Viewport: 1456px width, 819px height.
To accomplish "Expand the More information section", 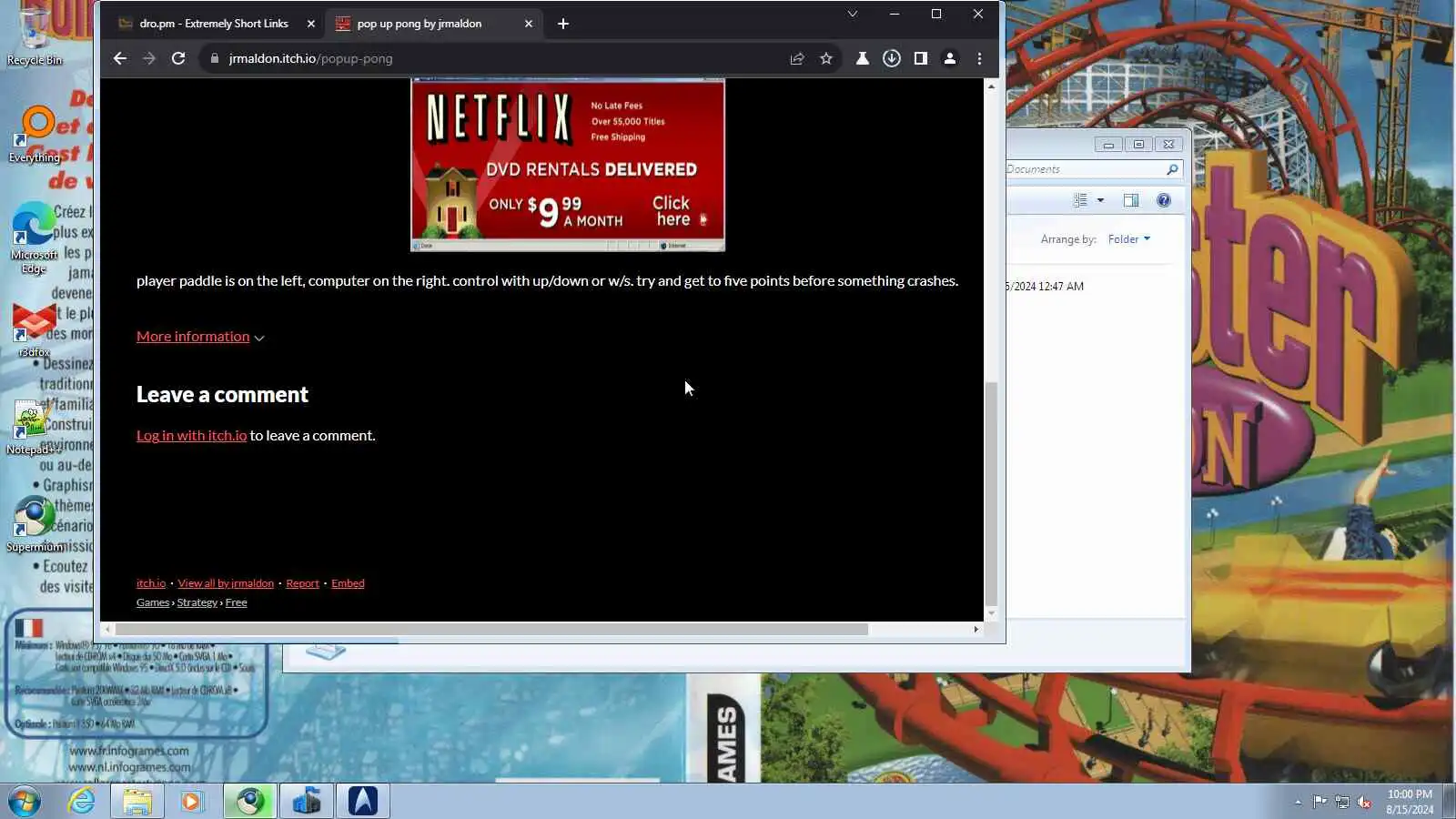I will 200,337.
